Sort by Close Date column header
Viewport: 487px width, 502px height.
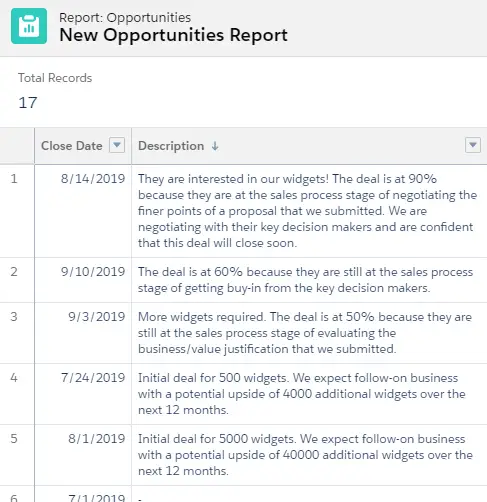(x=72, y=146)
